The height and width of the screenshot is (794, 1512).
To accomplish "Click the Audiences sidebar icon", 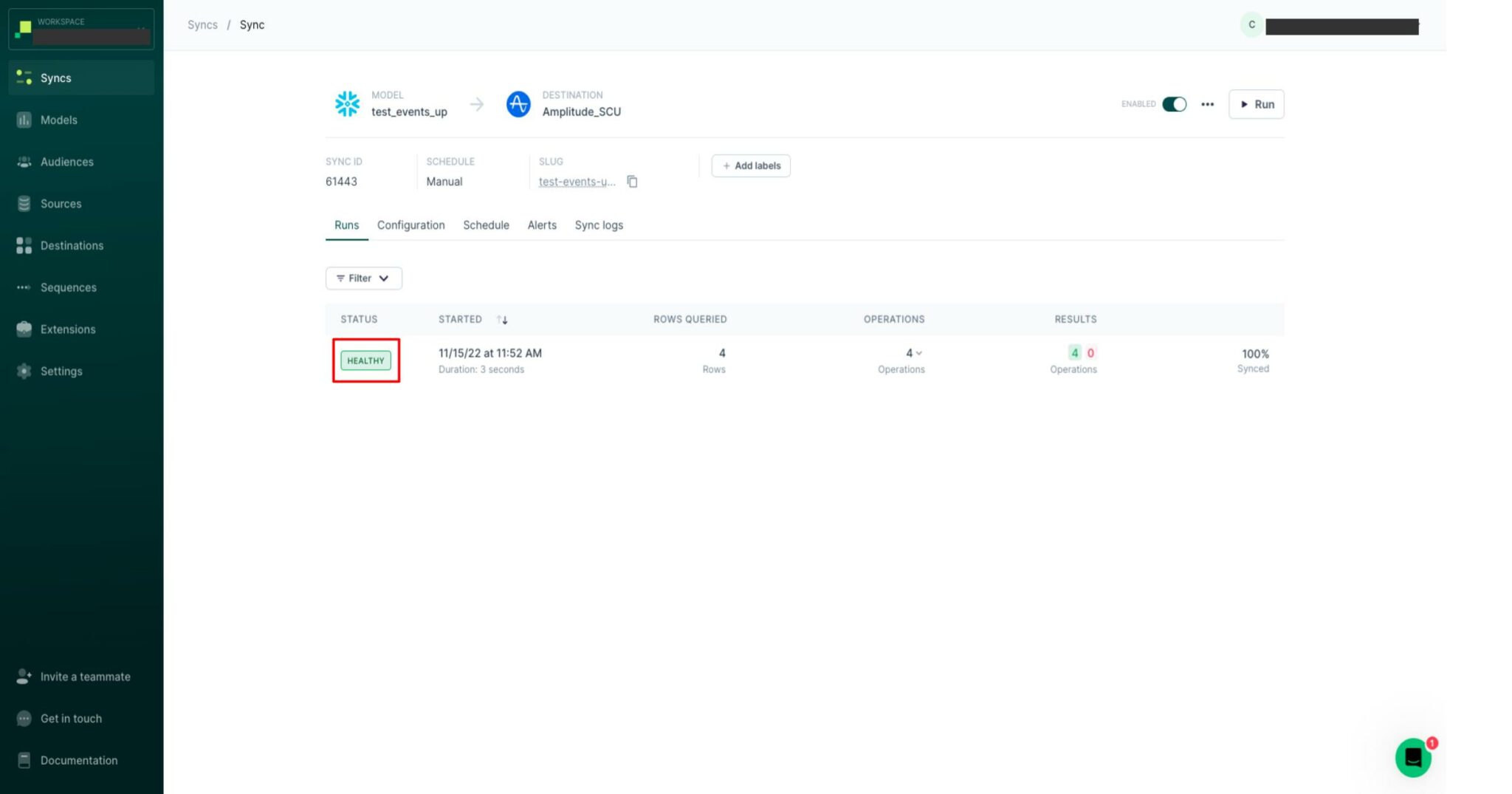I will (x=24, y=162).
